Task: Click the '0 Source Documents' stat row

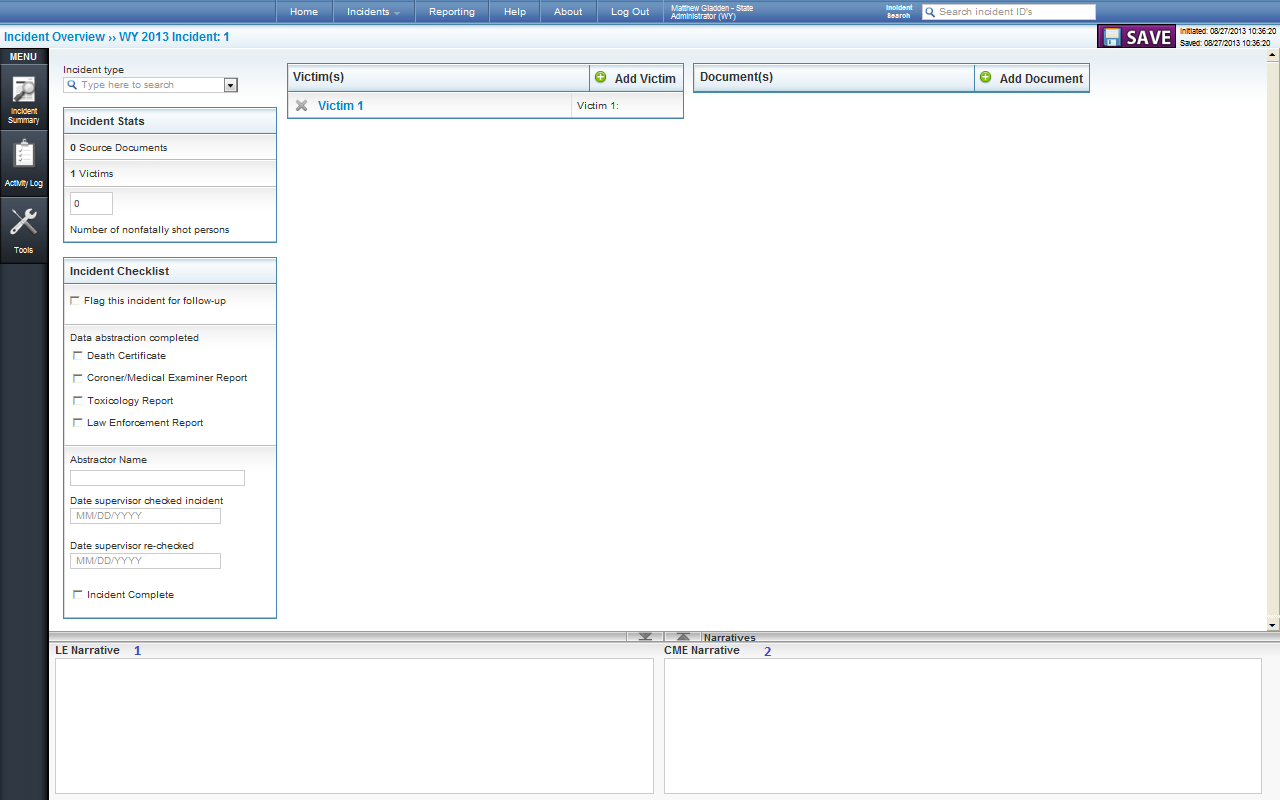Action: click(170, 147)
